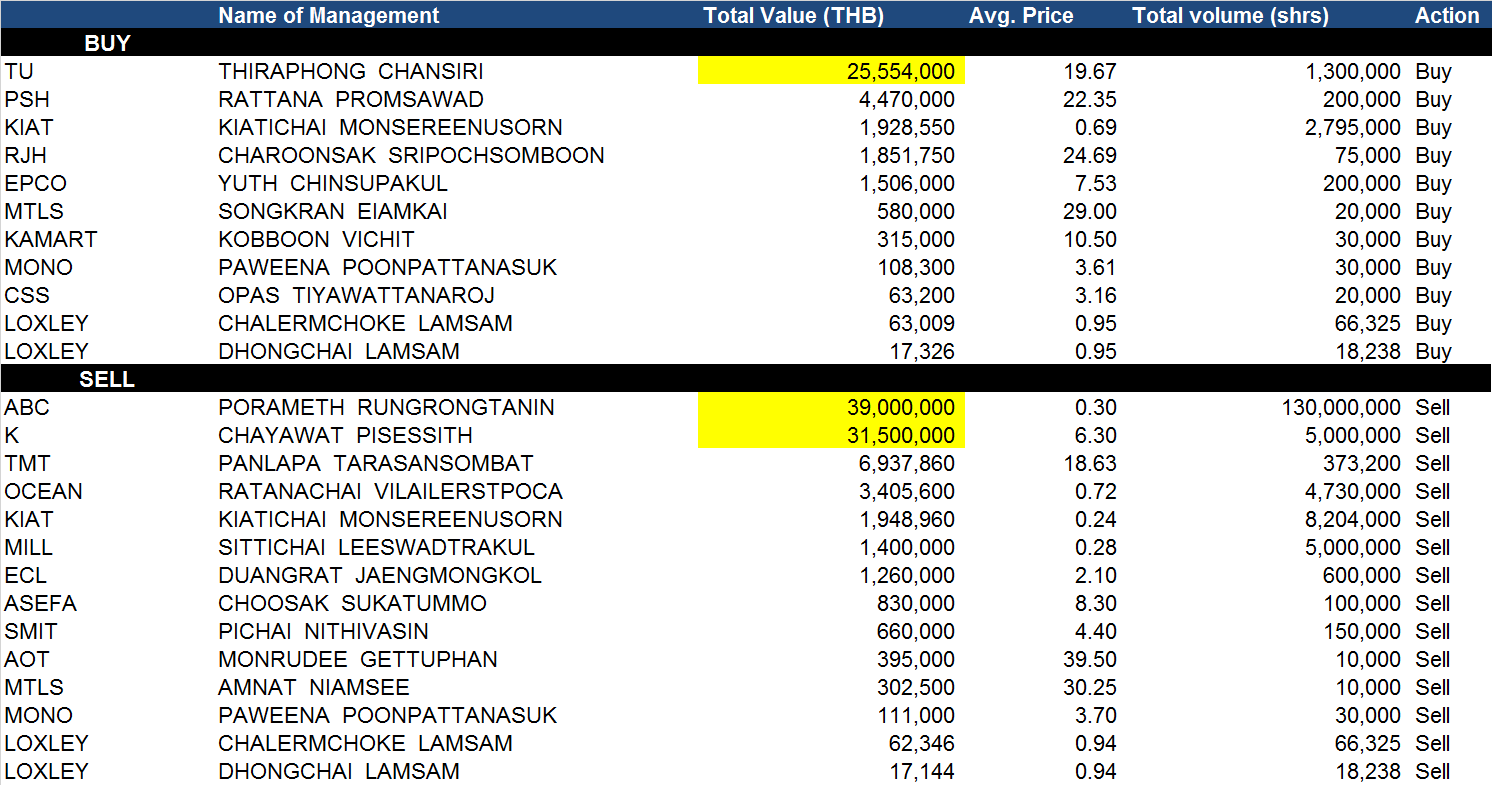The width and height of the screenshot is (1492, 785).
Task: Click the value 6,937,860
Action: pos(906,463)
